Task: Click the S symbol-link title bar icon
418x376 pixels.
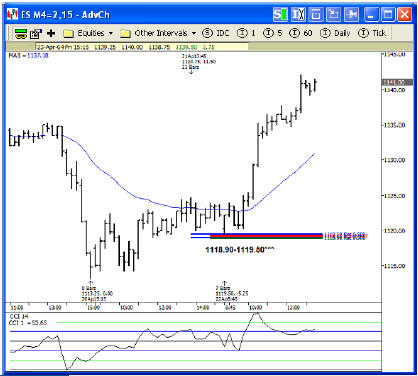Action: click(x=280, y=15)
